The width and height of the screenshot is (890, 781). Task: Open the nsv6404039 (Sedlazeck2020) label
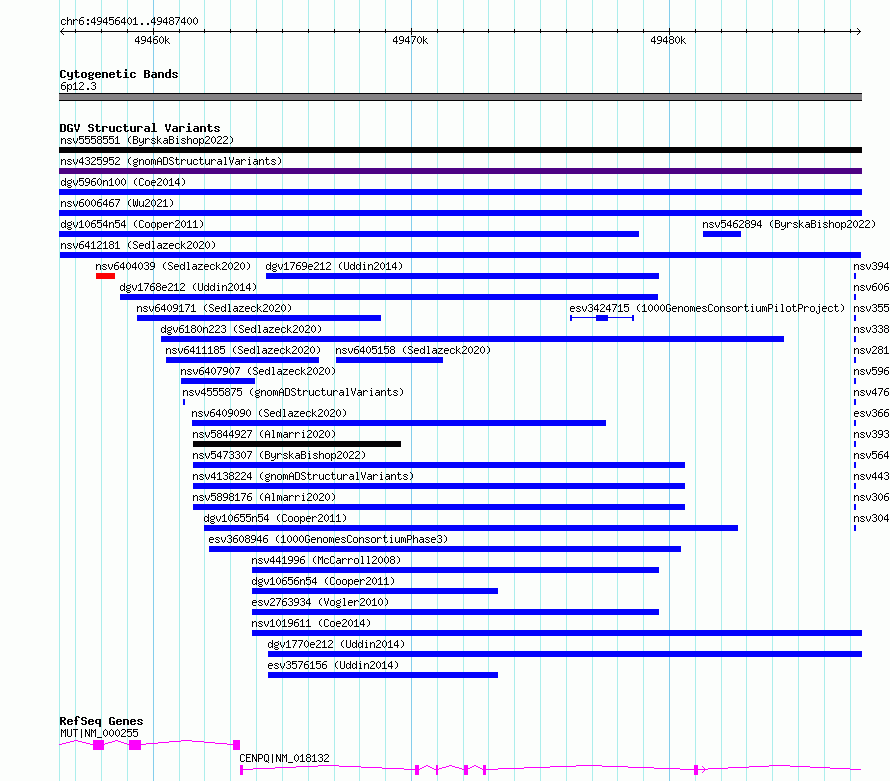[173, 266]
